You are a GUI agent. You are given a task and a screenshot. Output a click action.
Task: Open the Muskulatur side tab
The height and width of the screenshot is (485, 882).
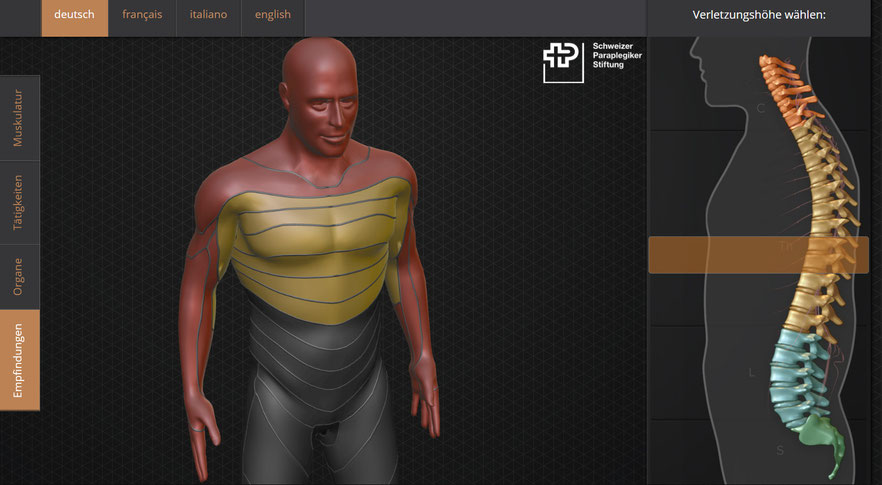(x=19, y=118)
